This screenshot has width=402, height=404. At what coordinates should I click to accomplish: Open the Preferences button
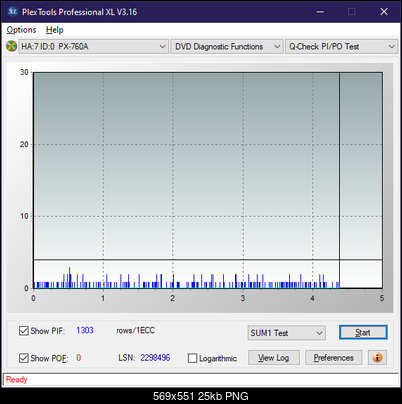click(x=333, y=358)
